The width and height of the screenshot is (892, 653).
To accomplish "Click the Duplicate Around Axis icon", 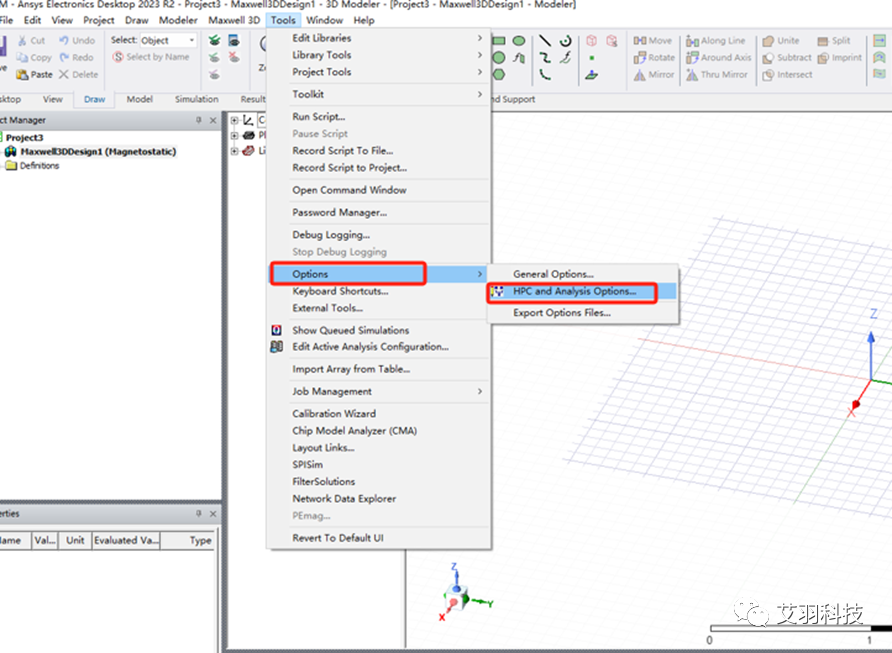I will pos(692,57).
